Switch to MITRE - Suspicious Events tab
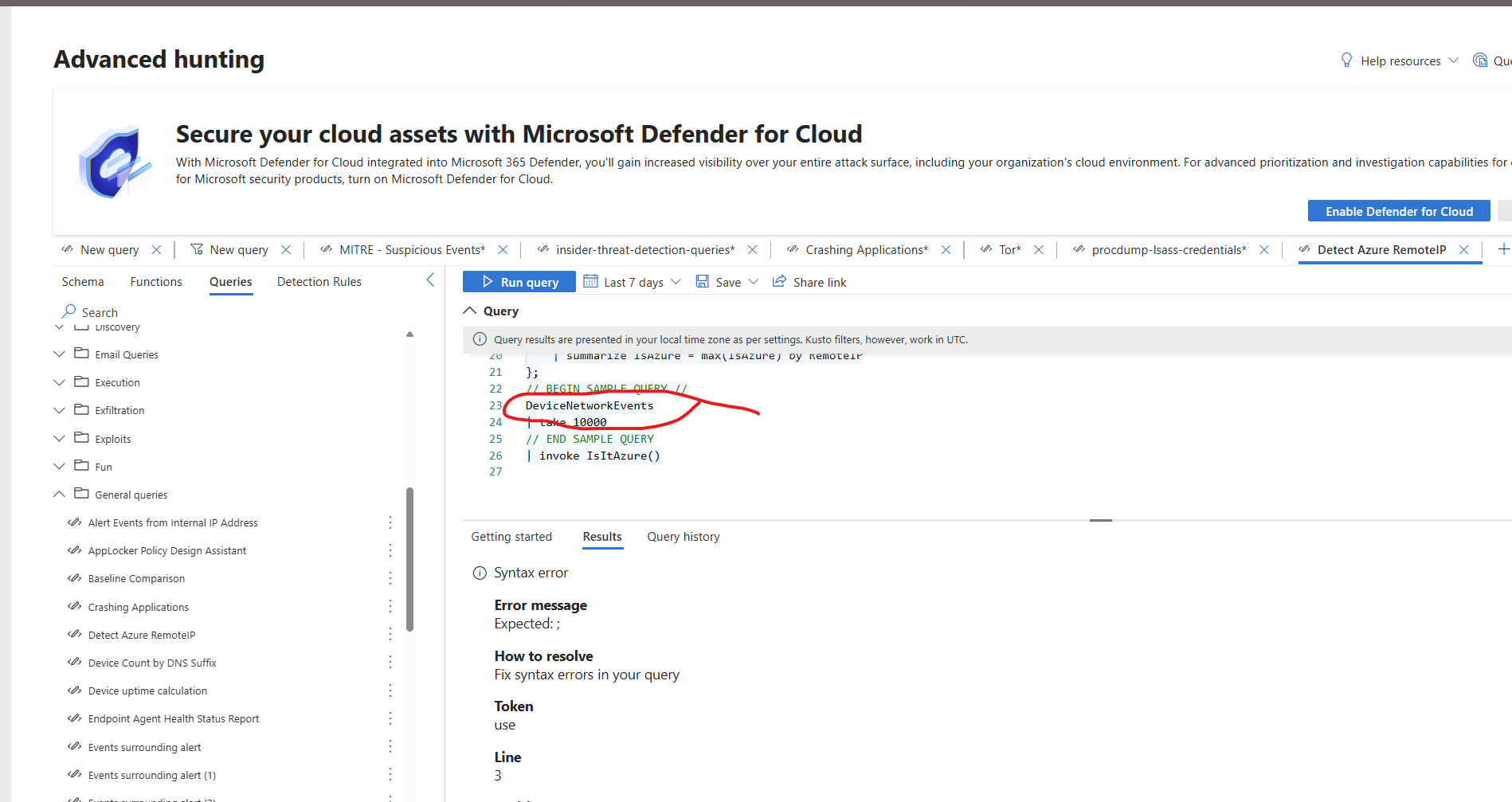Image resolution: width=1512 pixels, height=802 pixels. [412, 250]
